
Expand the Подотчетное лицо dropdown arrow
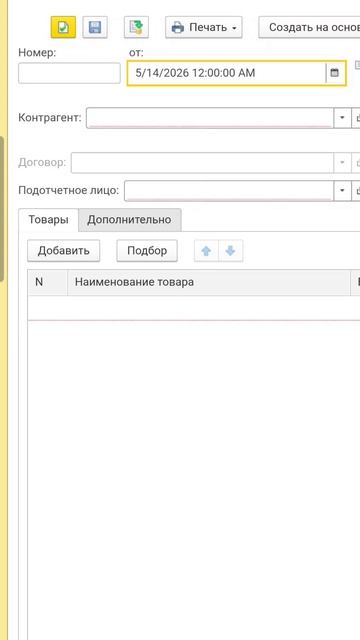coord(342,191)
